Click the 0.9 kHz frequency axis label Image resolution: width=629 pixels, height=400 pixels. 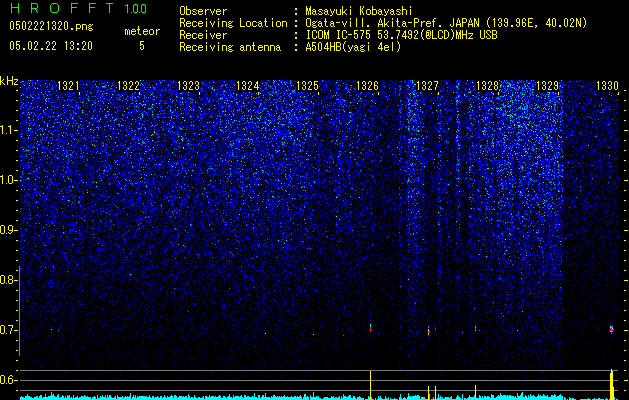8,230
